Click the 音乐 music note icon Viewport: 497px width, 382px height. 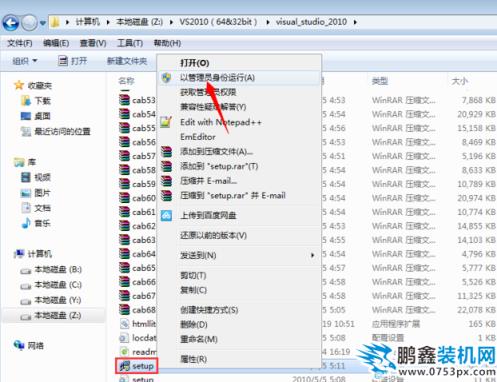[26, 223]
